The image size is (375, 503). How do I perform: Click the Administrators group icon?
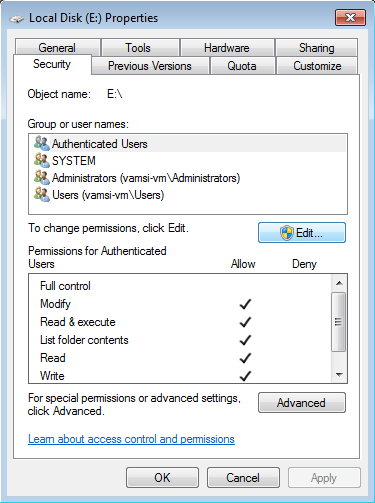click(x=42, y=177)
